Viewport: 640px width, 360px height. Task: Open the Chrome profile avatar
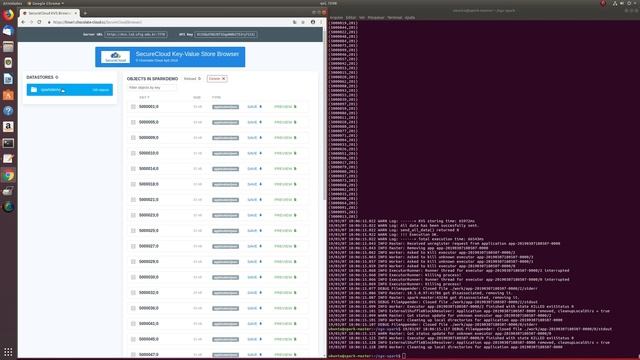pos(313,22)
